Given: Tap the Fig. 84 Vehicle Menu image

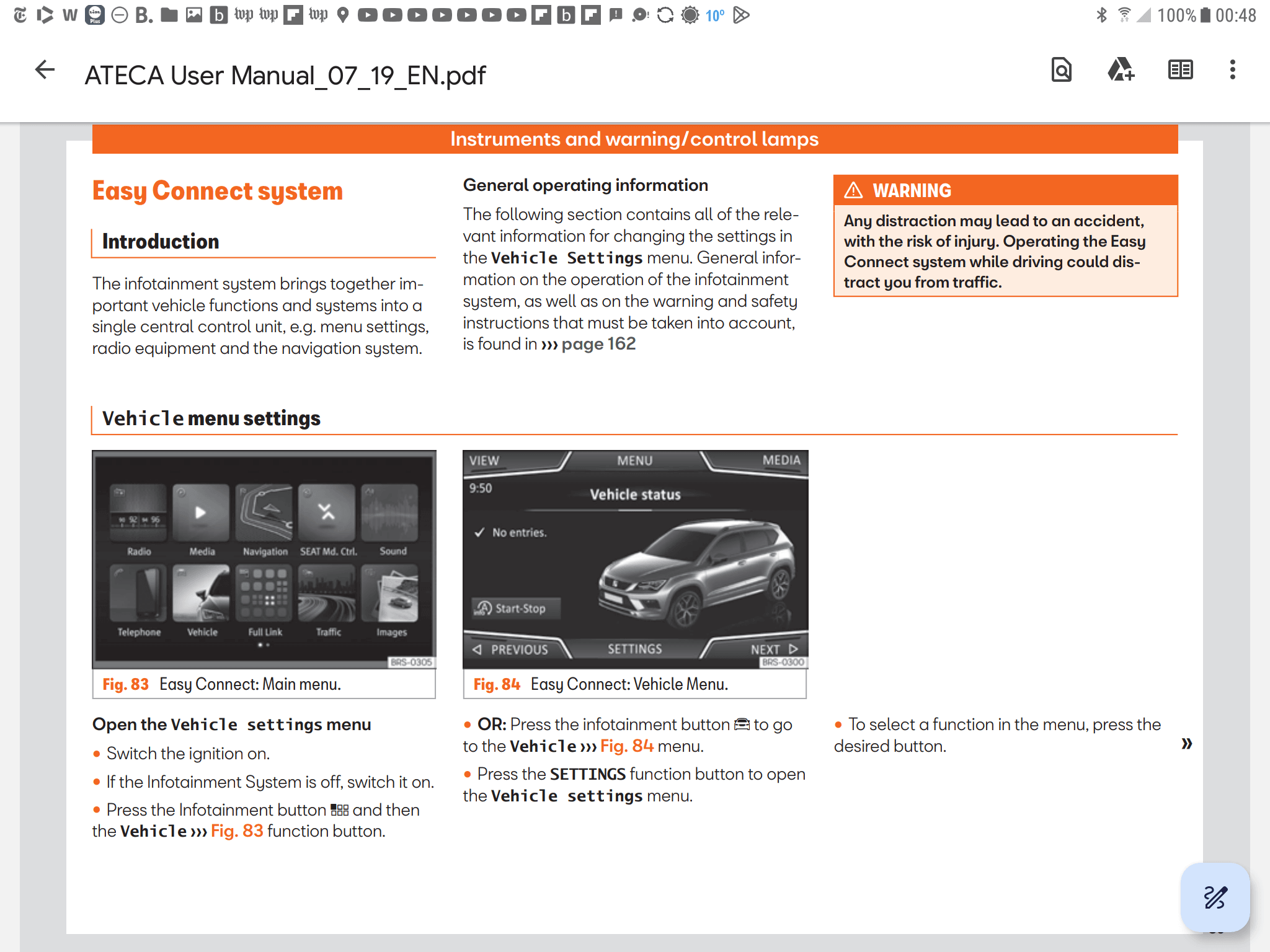Looking at the screenshot, I should tap(635, 558).
